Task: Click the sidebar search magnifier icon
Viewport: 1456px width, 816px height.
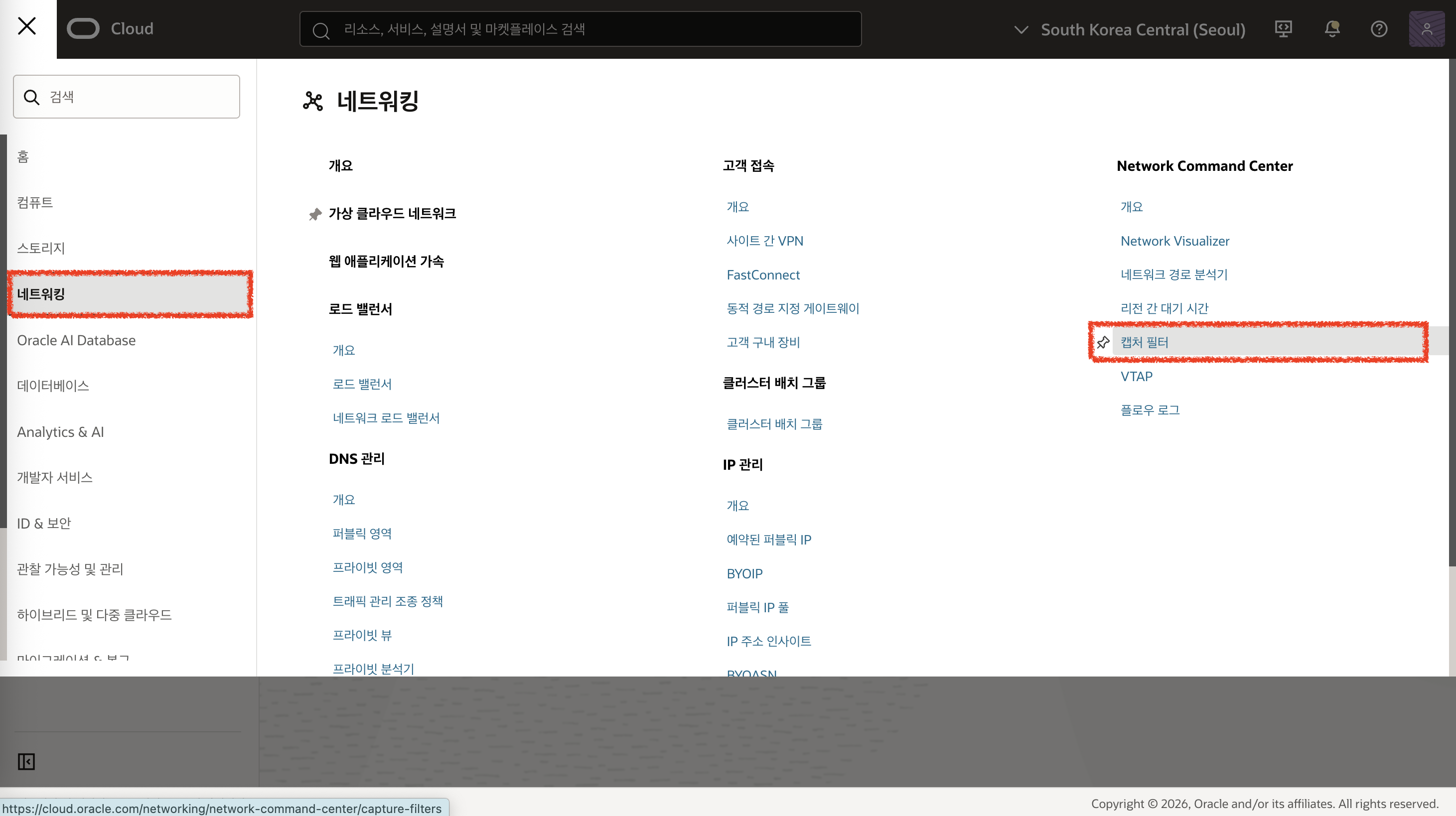Action: tap(32, 97)
